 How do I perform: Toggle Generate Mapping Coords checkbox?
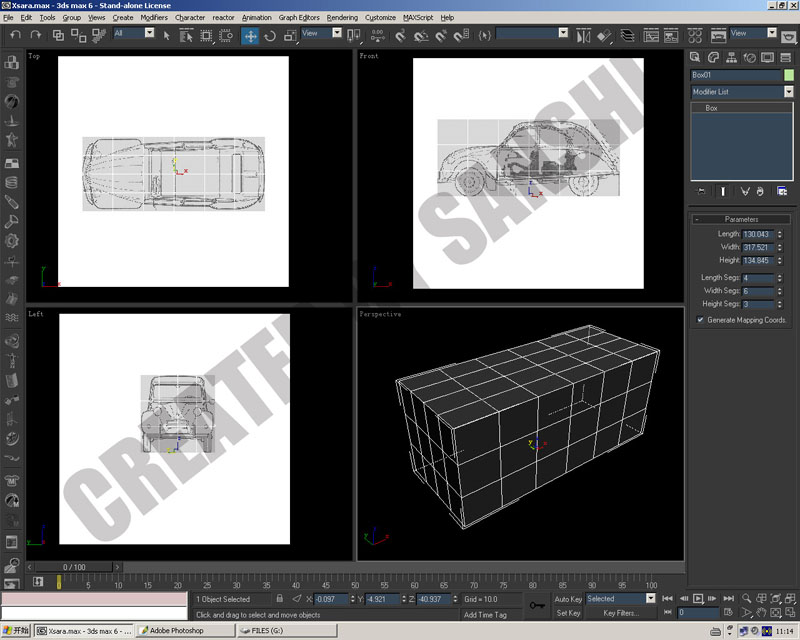tap(700, 320)
